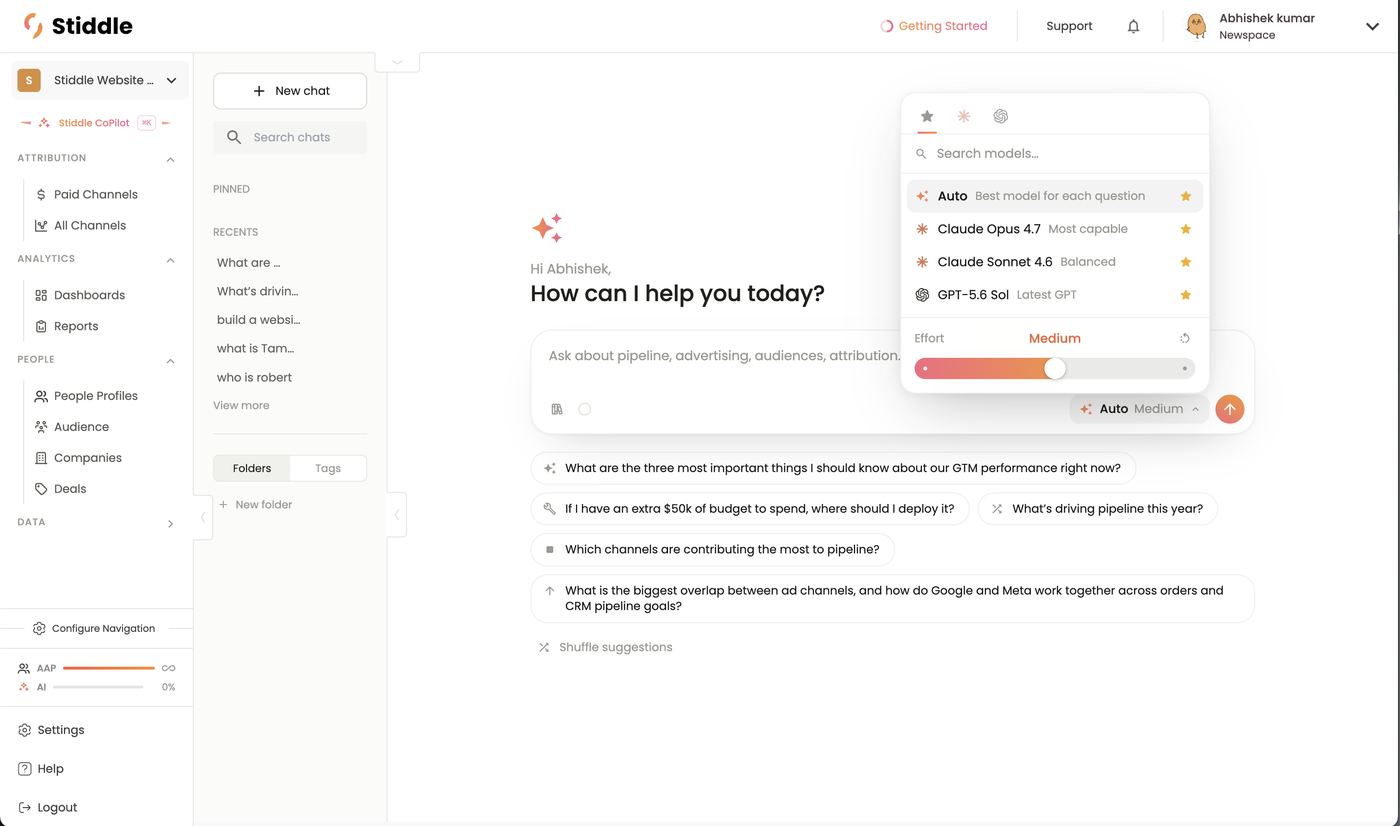1400x826 pixels.
Task: Open the Getting Started link
Action: pos(933,26)
